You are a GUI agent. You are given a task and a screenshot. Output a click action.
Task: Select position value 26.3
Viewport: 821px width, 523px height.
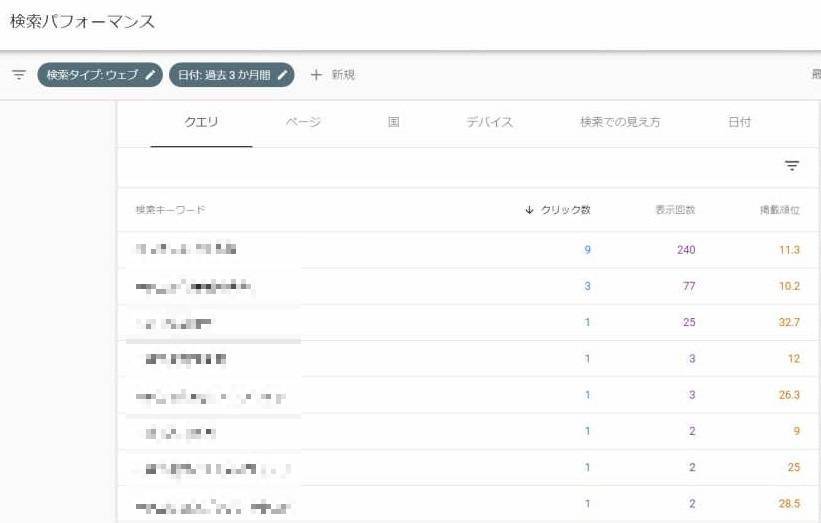(x=789, y=395)
